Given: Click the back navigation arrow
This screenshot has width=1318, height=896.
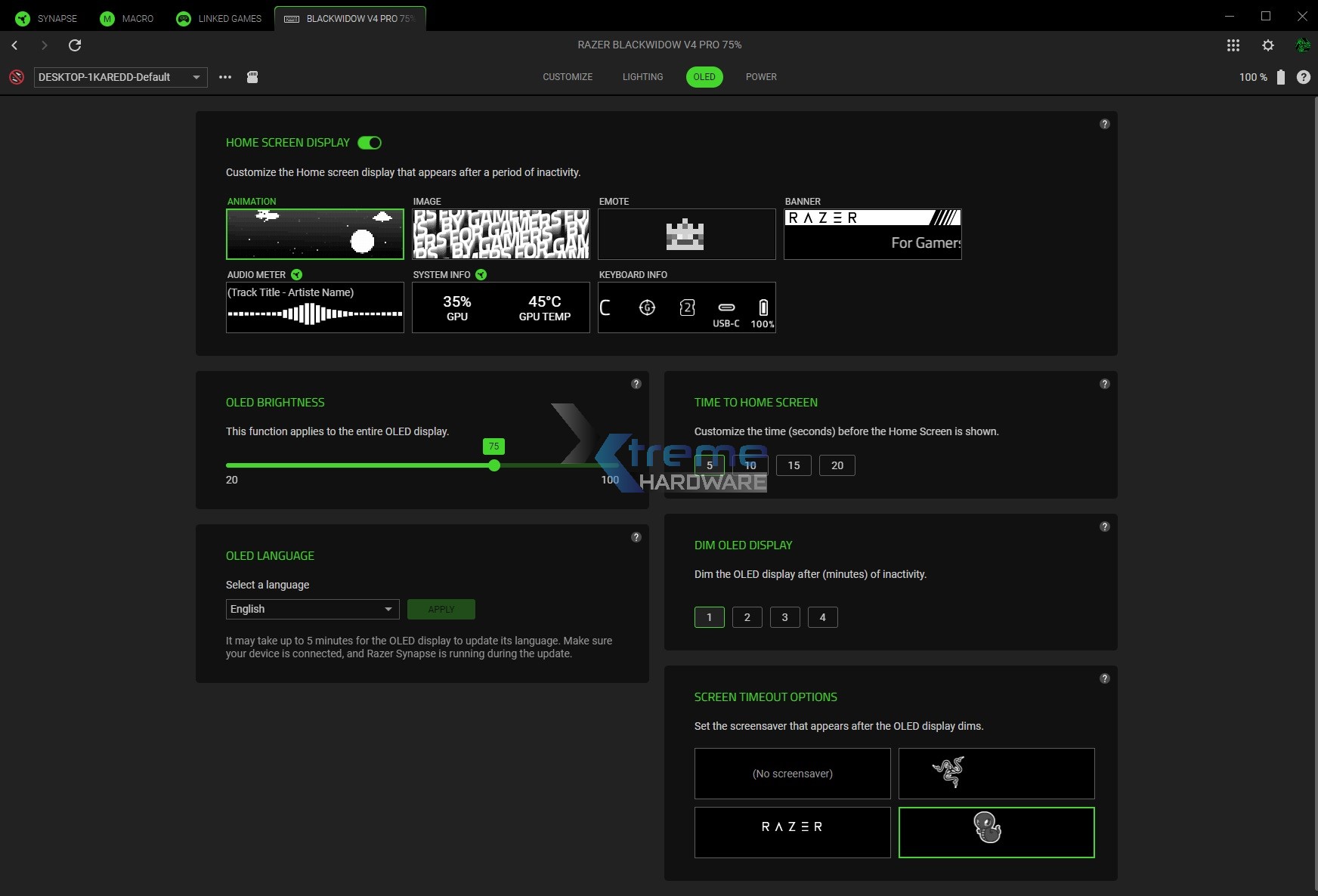Looking at the screenshot, I should [15, 45].
